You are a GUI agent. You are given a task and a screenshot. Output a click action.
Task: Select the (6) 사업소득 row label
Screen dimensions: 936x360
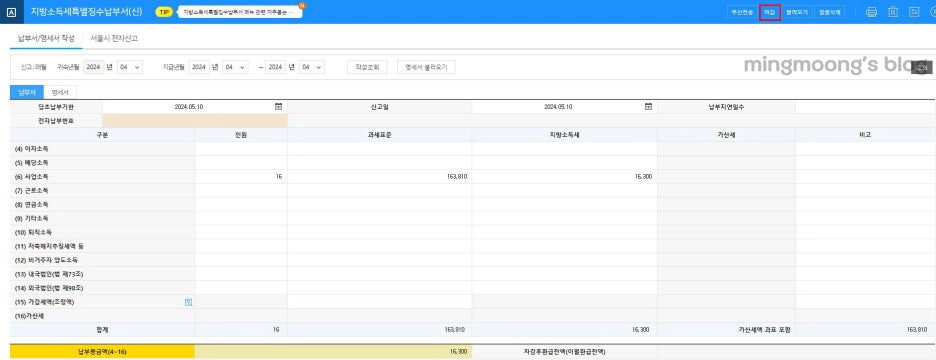pos(32,177)
